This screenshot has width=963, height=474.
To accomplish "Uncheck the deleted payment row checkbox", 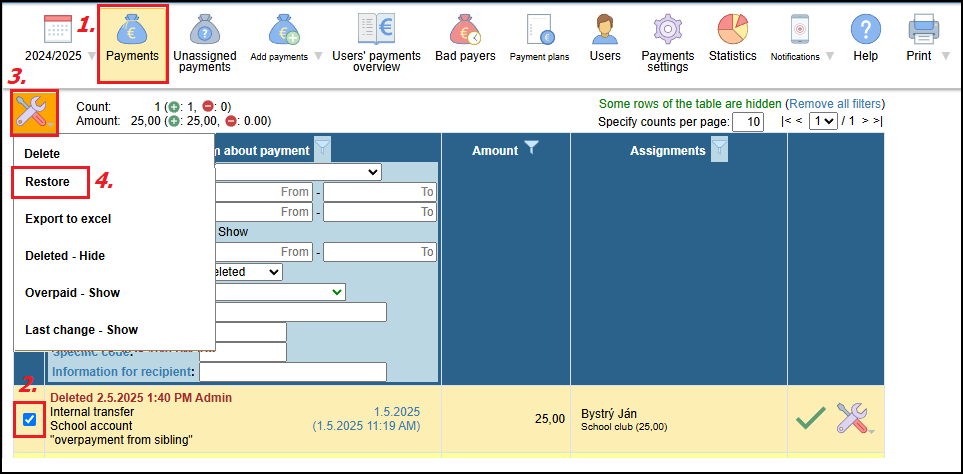I will click(30, 419).
